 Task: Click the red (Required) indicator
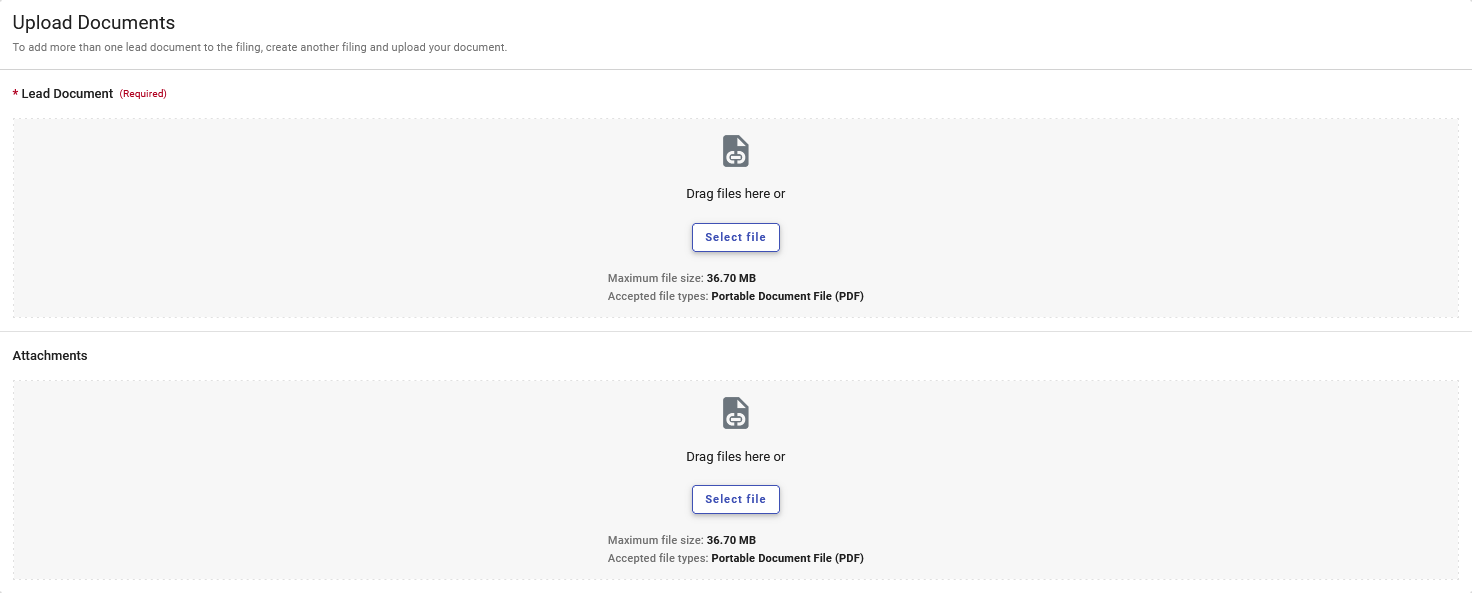tap(143, 94)
